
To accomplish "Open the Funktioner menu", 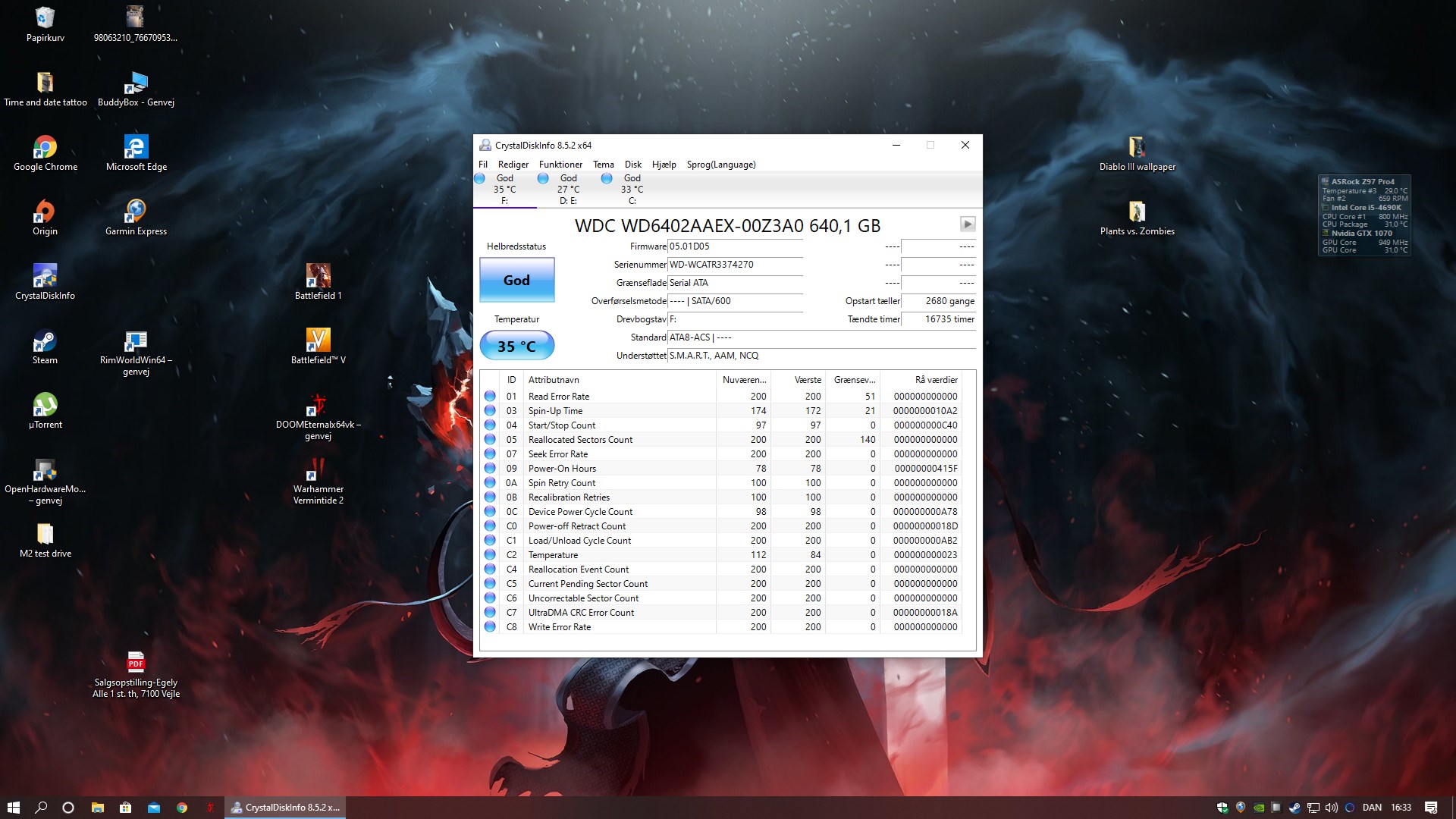I will point(560,165).
